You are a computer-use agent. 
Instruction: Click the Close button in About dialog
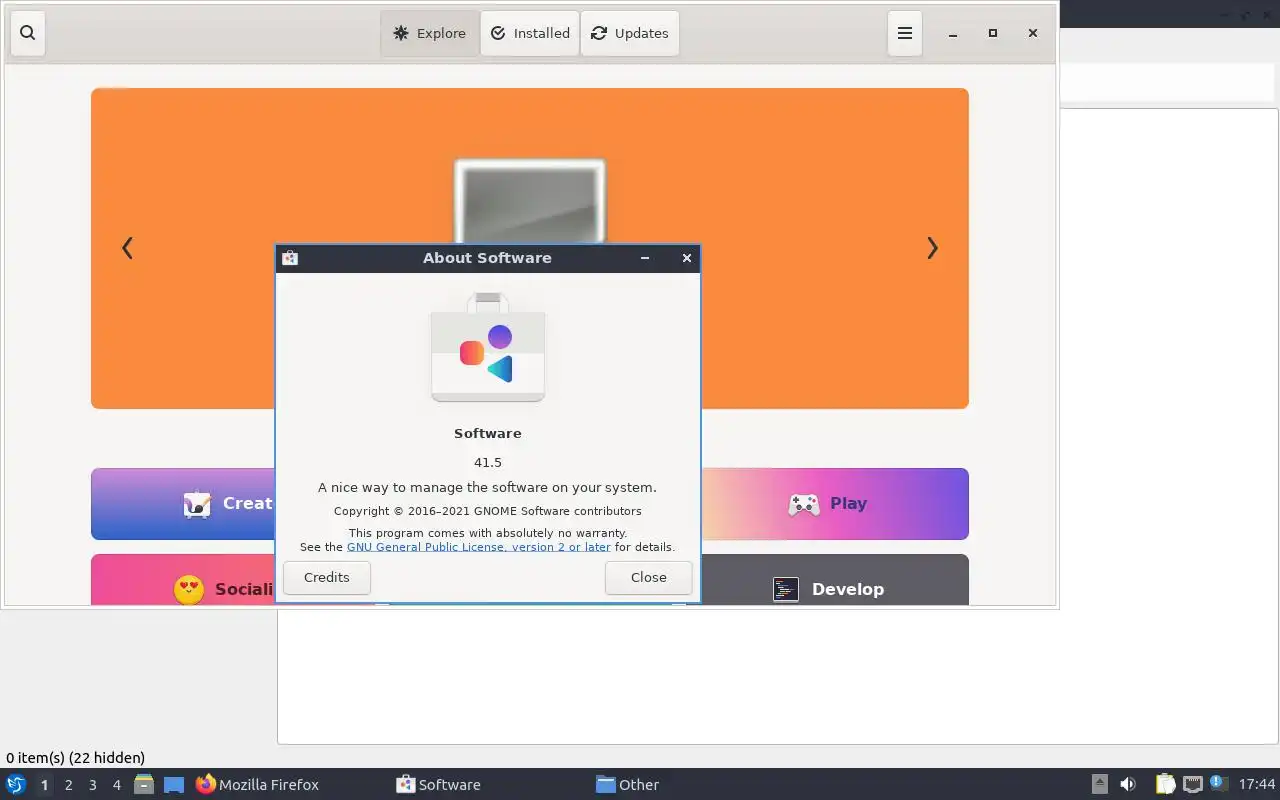[648, 577]
